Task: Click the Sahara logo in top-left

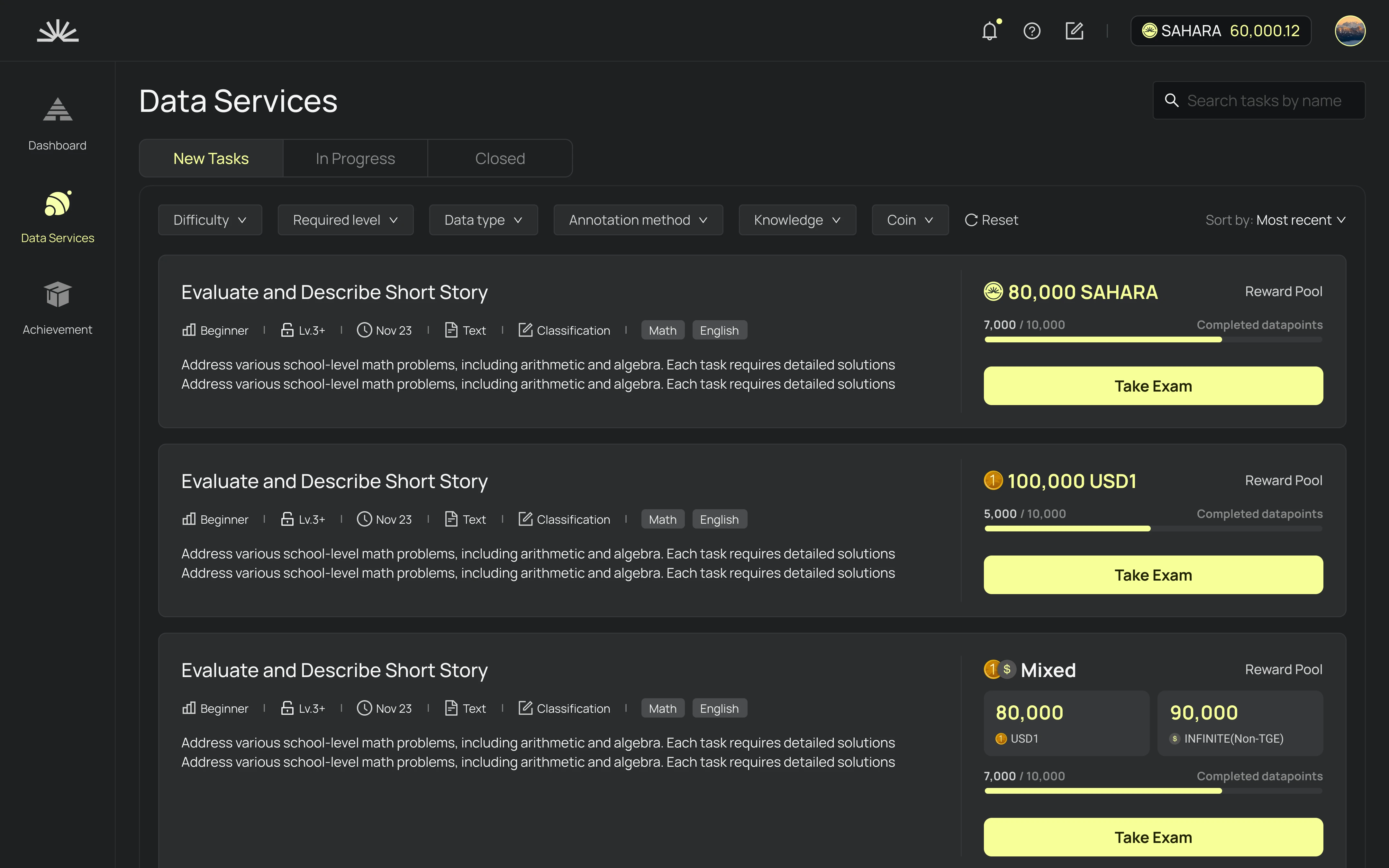Action: [x=58, y=31]
